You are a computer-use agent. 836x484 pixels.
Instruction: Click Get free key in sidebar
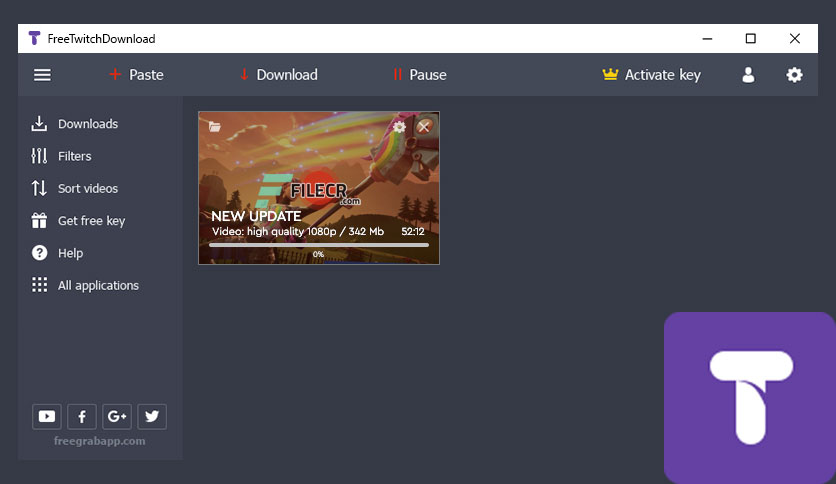(78, 221)
